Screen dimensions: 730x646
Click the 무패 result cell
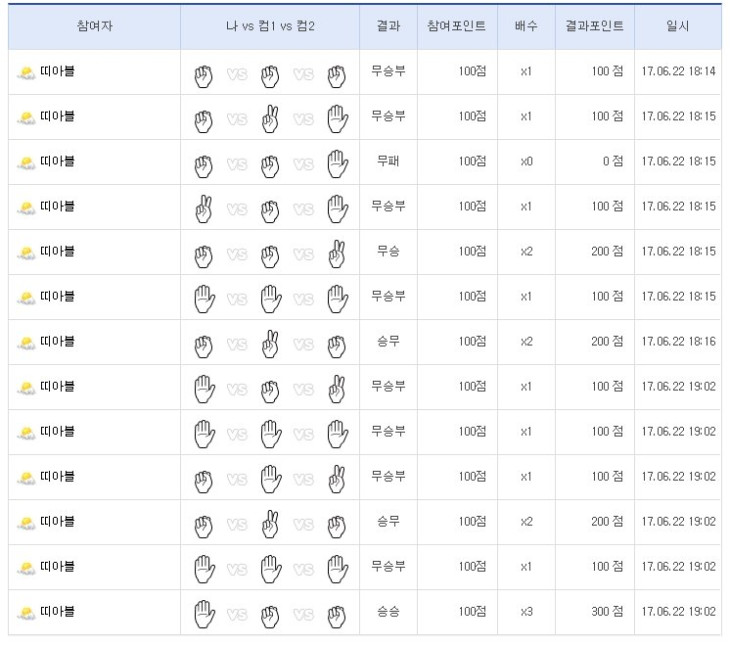[x=388, y=161]
